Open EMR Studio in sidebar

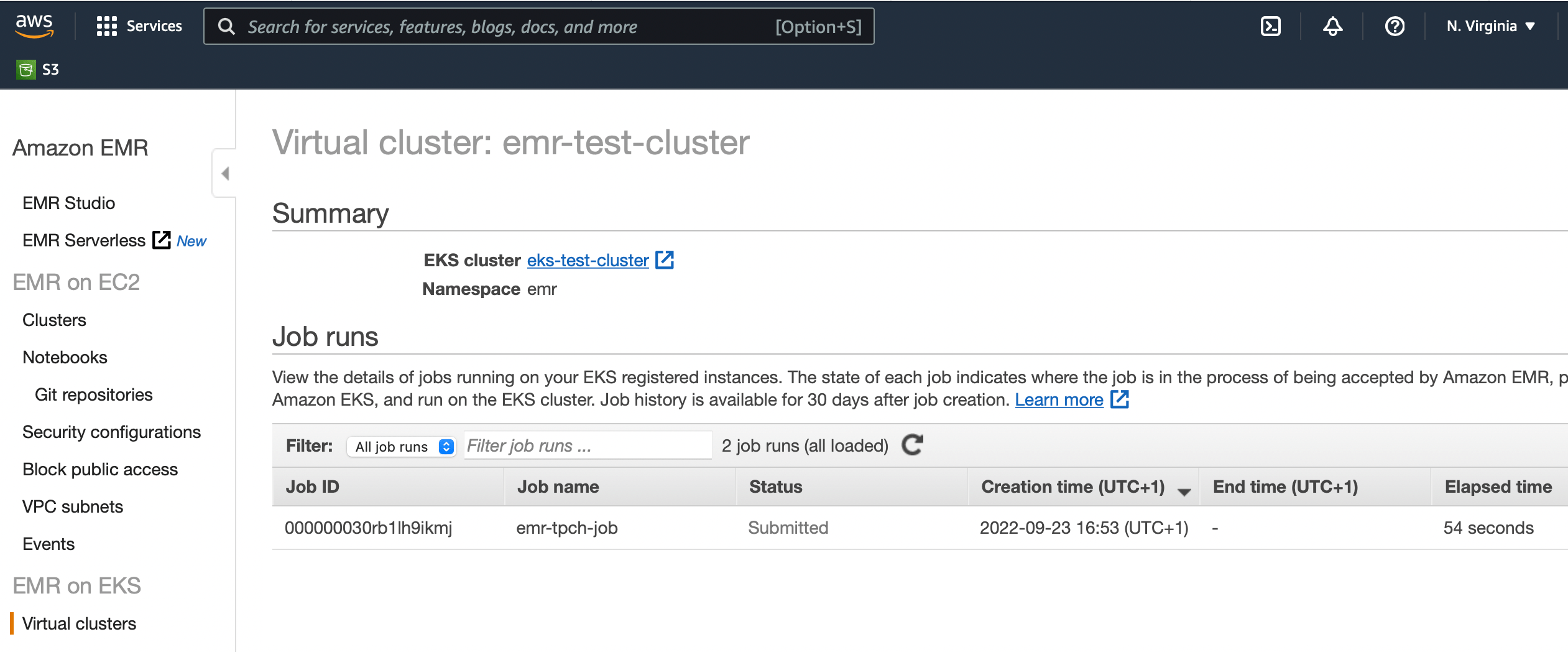pos(68,203)
